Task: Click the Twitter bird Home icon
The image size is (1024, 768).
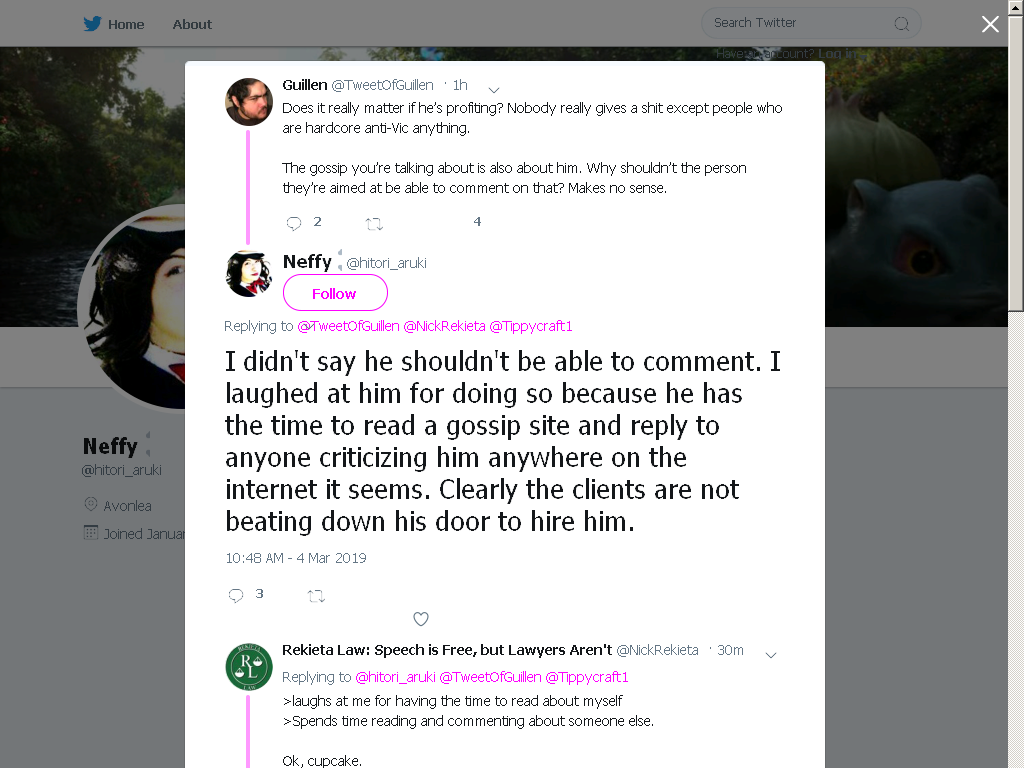Action: click(x=92, y=24)
